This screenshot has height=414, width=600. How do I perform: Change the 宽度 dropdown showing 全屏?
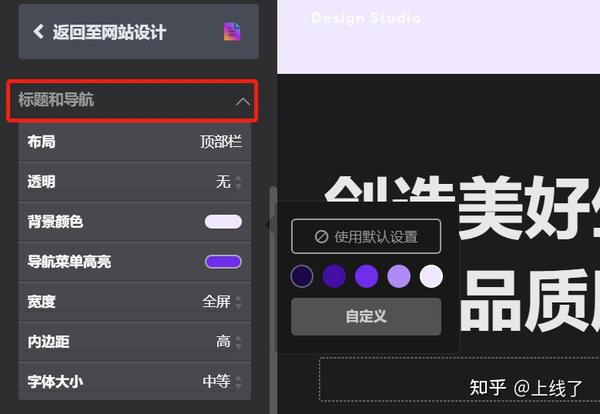(x=222, y=302)
